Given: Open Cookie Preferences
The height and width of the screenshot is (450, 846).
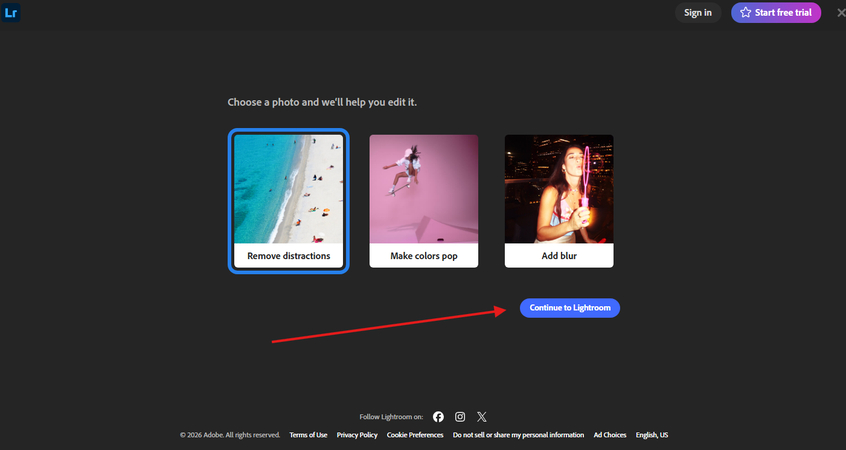Looking at the screenshot, I should (x=415, y=435).
